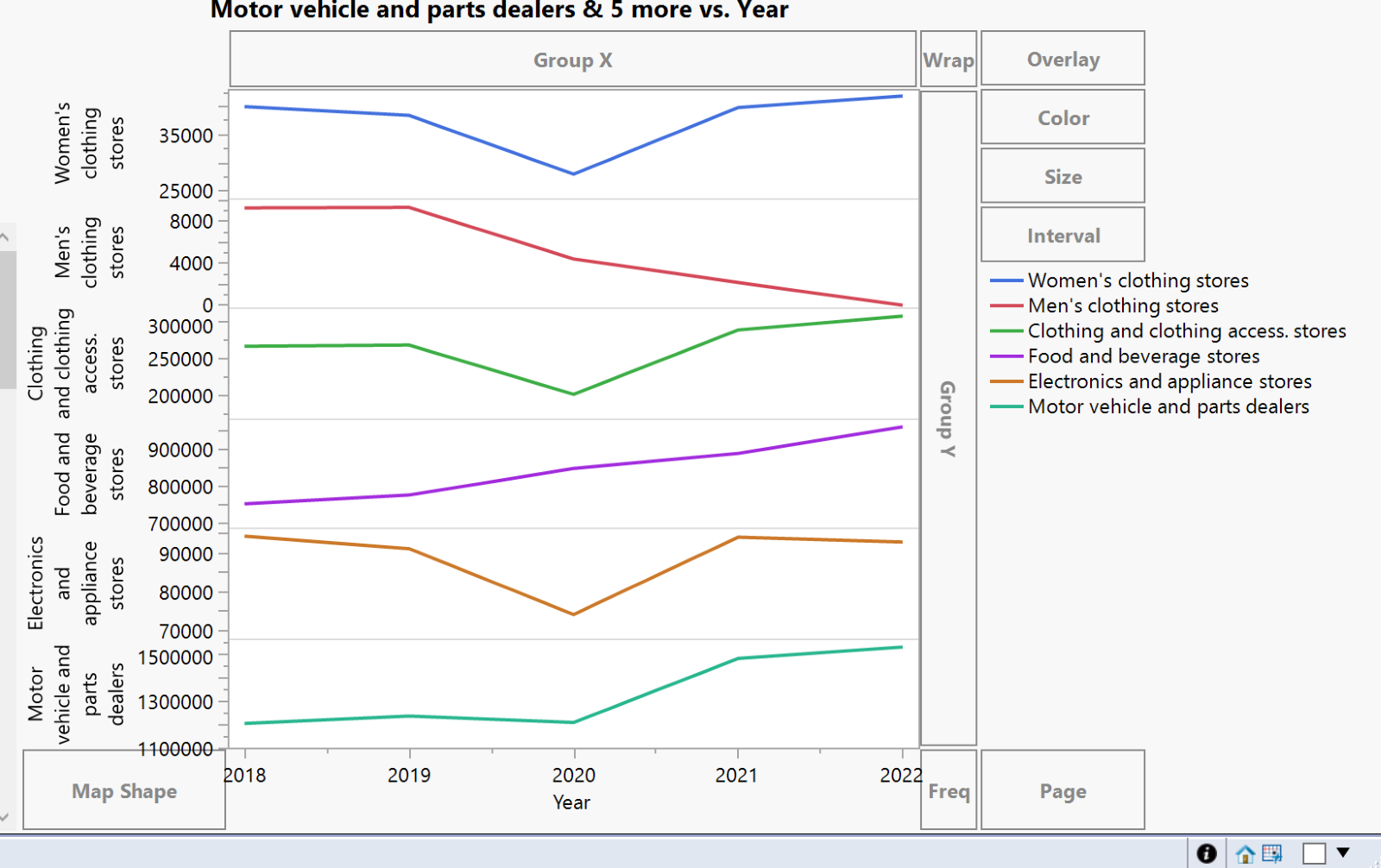Select the Group Y drop zone

pyautogui.click(x=949, y=418)
